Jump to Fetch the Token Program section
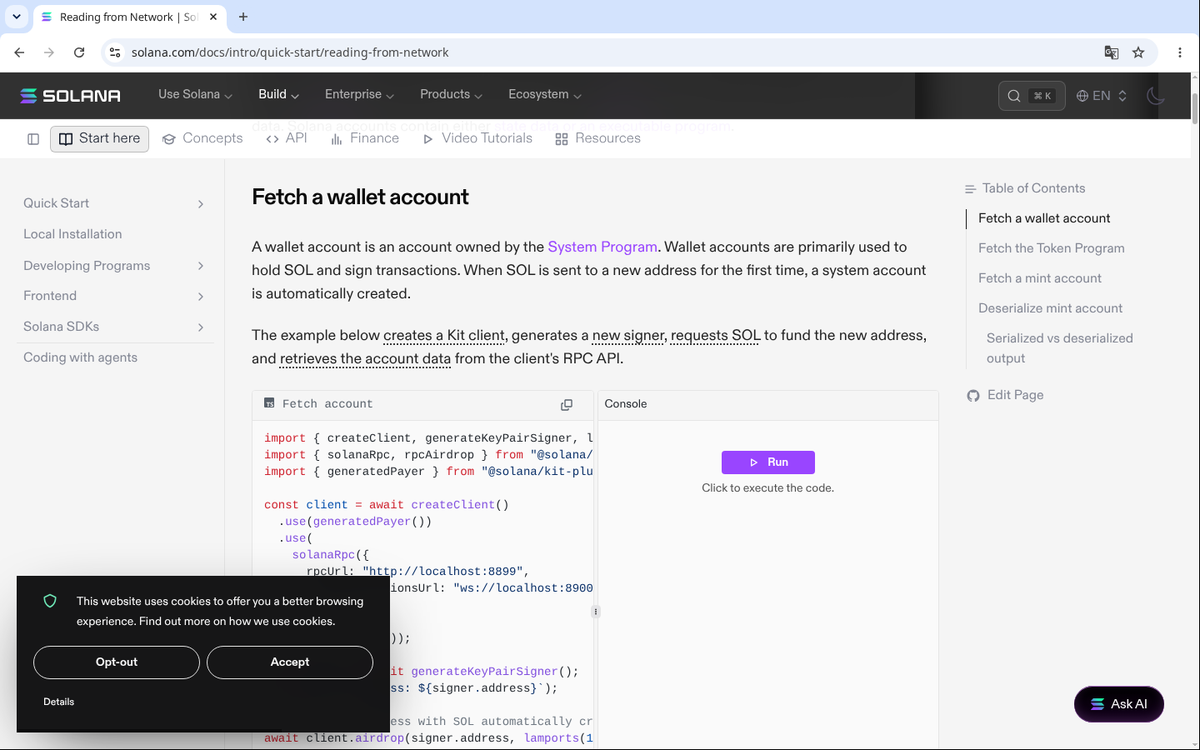Viewport: 1200px width, 750px height. pos(1051,248)
